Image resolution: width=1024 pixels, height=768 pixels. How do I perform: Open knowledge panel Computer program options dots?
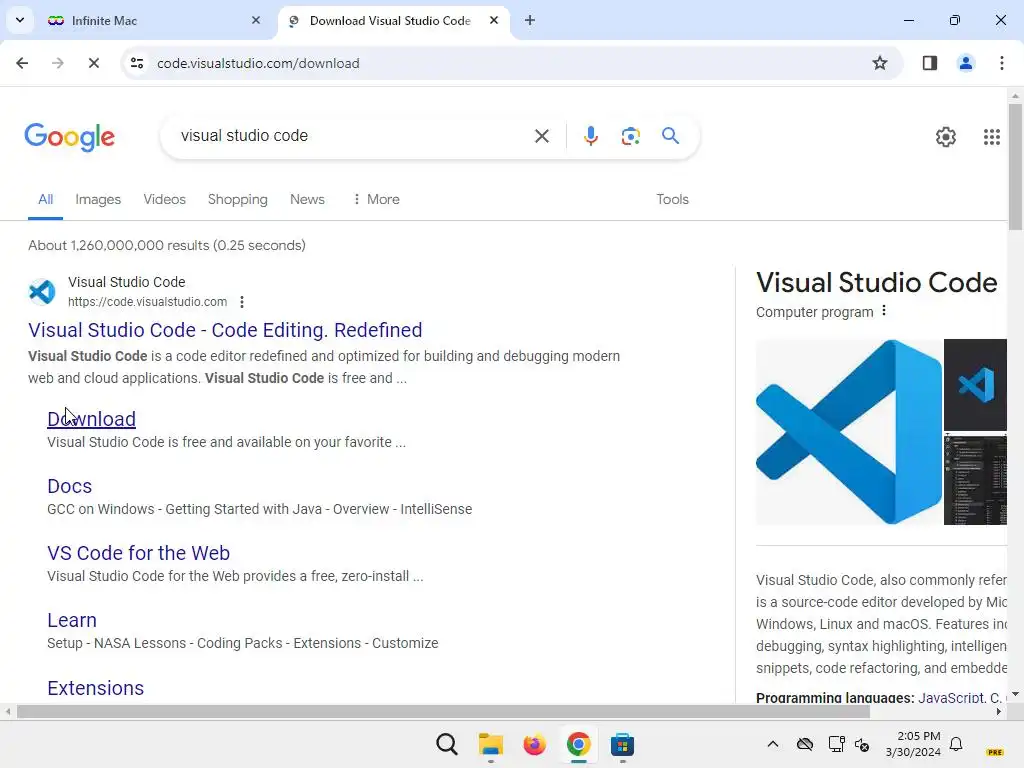(884, 311)
